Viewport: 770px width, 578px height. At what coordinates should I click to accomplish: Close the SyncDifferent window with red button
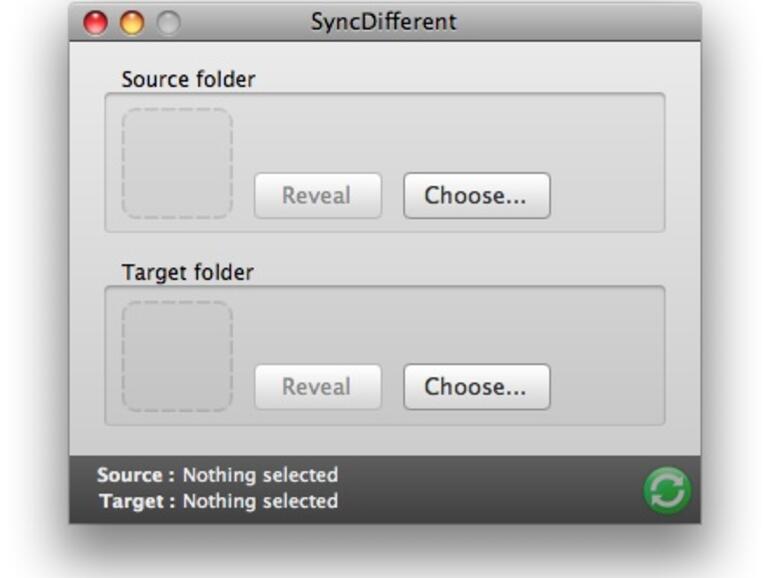click(x=96, y=22)
